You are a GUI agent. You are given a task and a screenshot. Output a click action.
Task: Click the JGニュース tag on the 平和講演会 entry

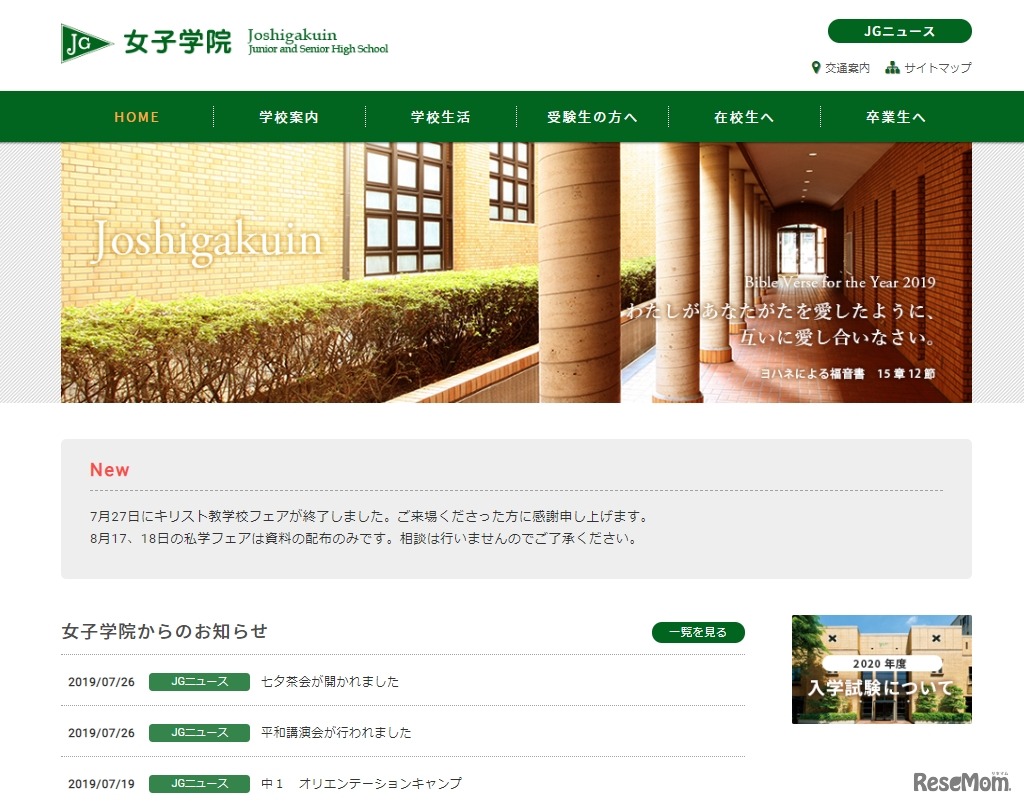(x=199, y=732)
